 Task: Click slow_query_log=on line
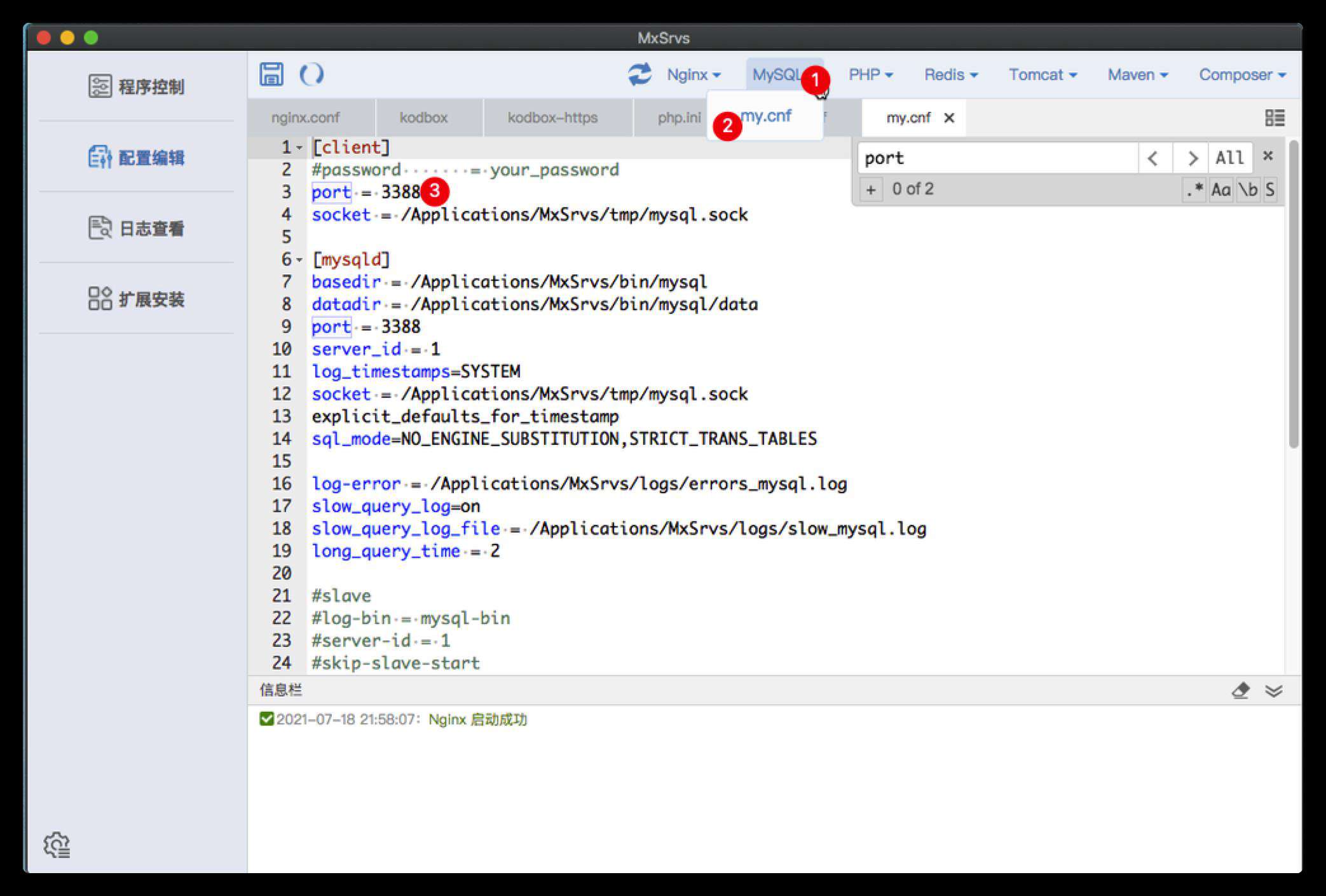[395, 506]
